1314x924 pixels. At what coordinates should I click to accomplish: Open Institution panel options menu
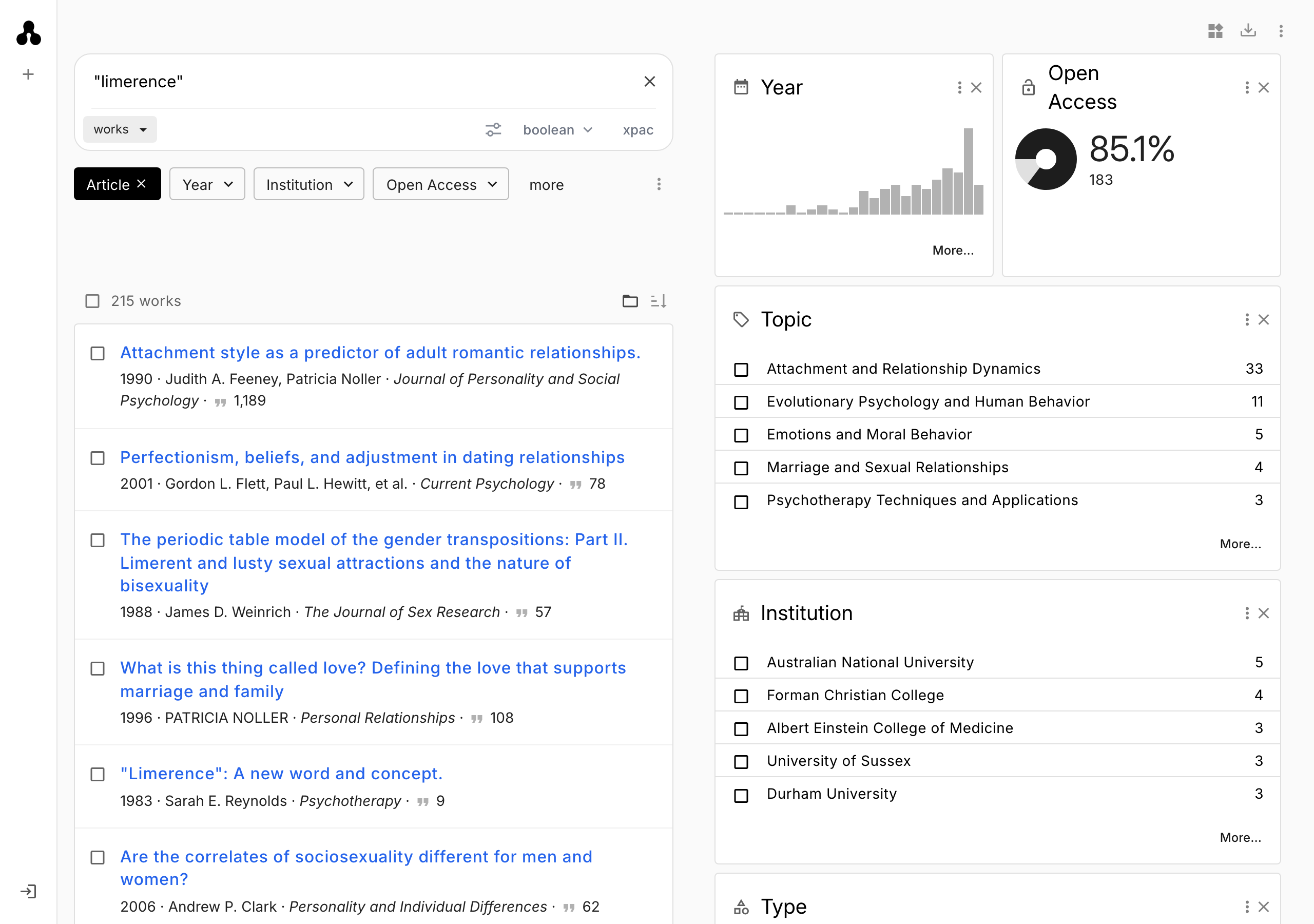[1247, 613]
